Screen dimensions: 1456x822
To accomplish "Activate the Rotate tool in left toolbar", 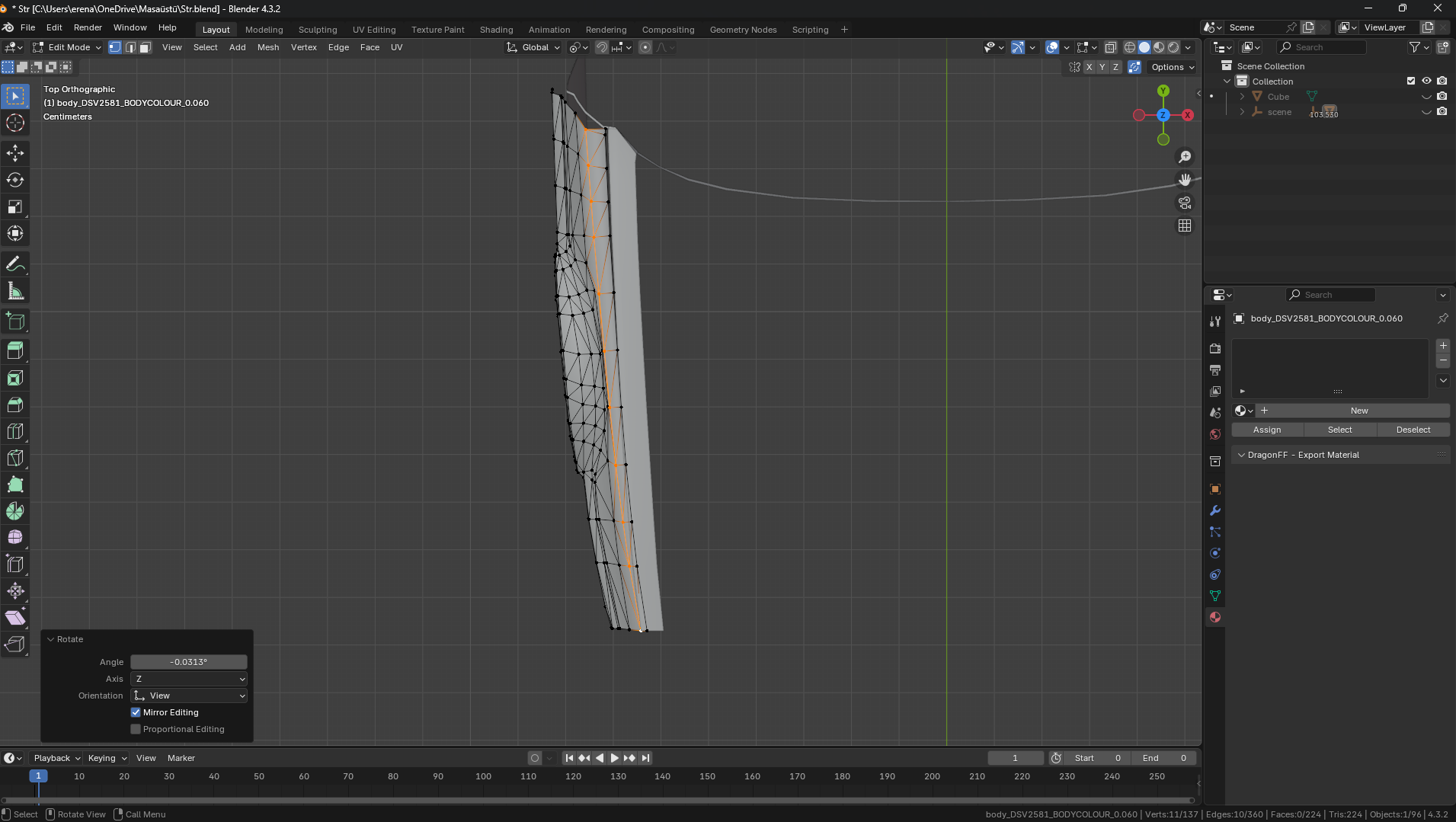I will click(15, 180).
